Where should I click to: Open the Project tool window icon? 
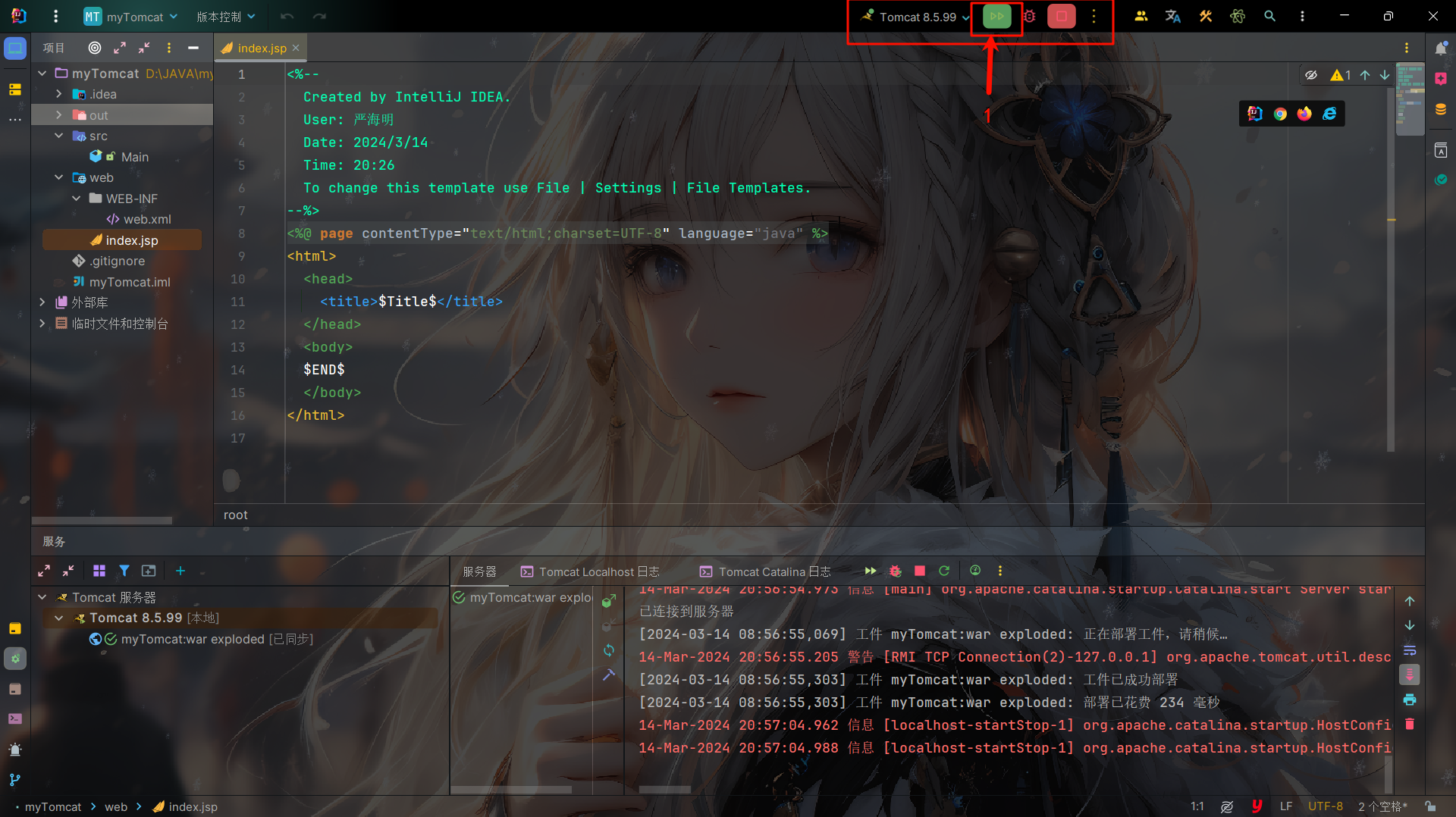tap(15, 49)
